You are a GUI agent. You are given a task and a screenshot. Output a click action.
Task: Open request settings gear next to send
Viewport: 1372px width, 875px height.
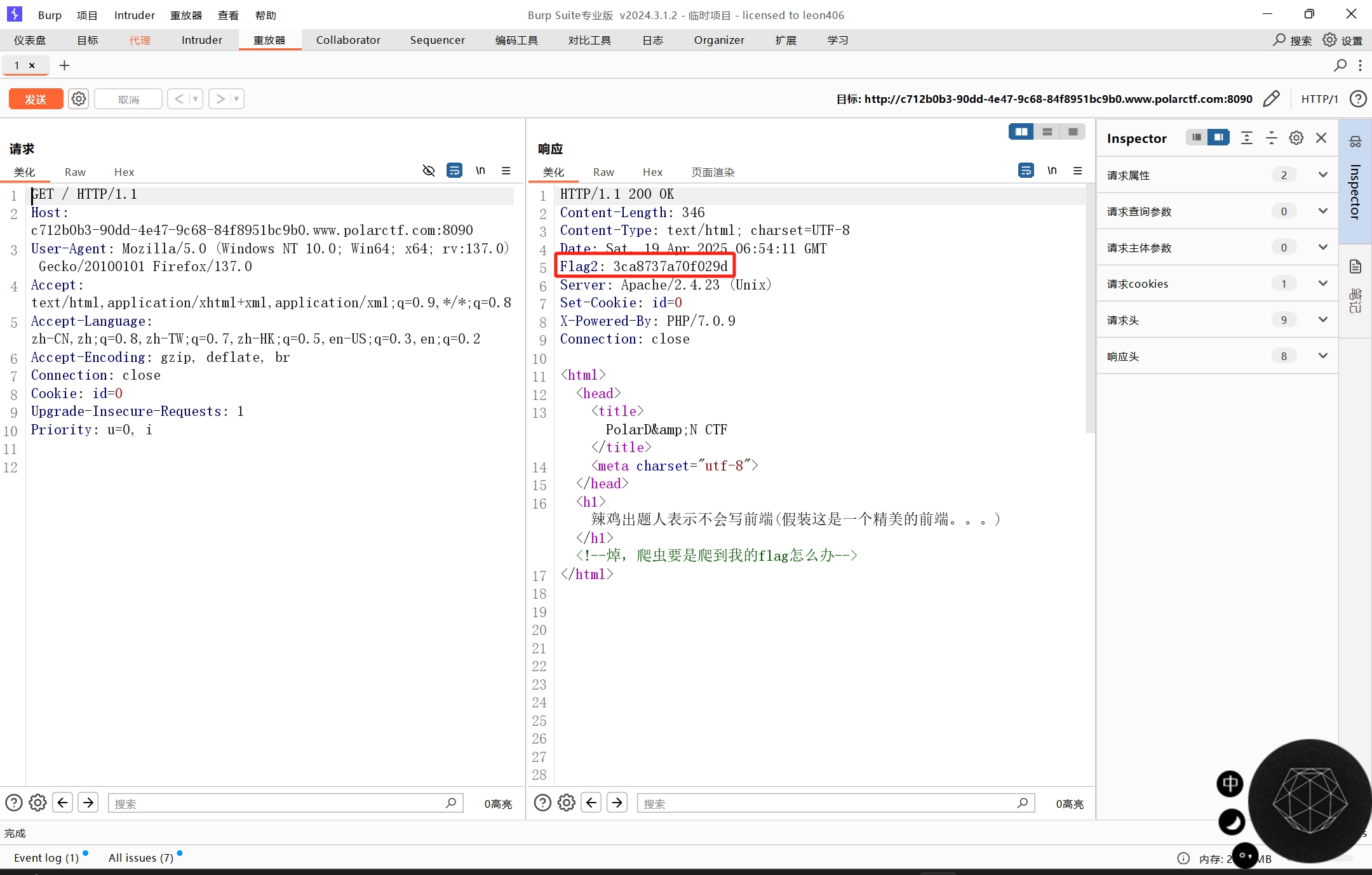[x=79, y=99]
